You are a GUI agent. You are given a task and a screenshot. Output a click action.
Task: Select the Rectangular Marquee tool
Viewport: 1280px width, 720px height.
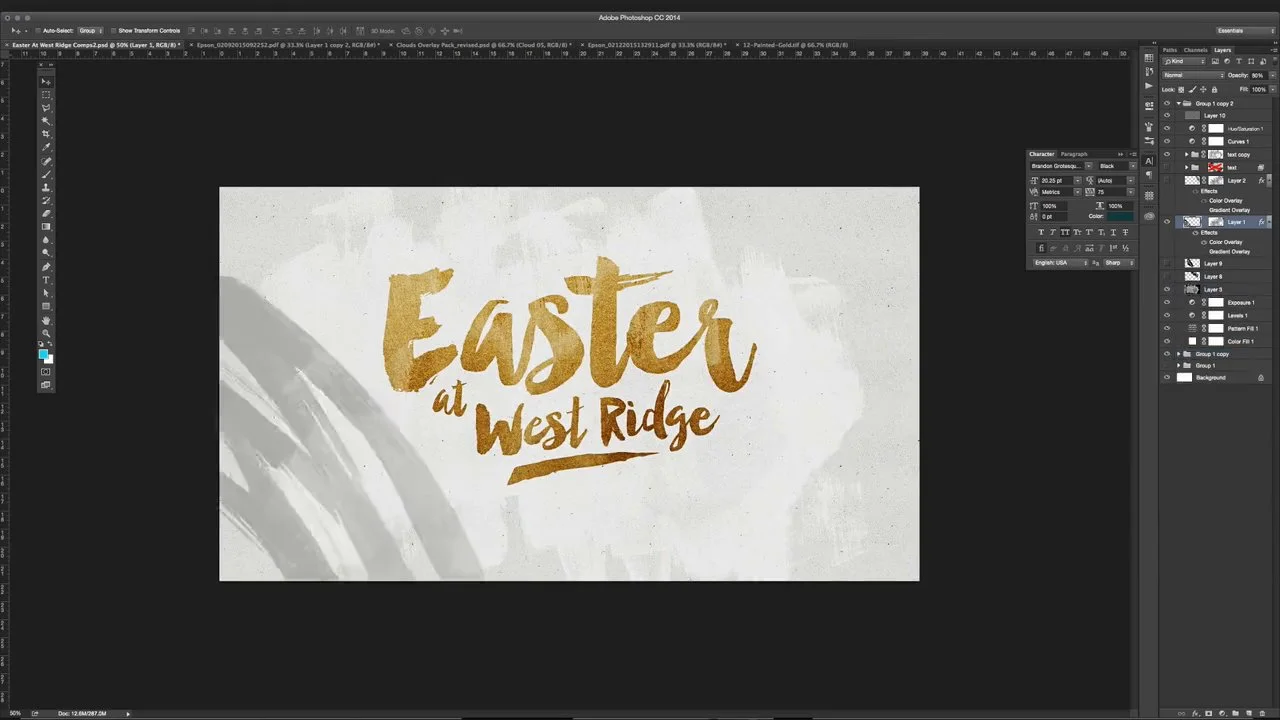point(45,94)
